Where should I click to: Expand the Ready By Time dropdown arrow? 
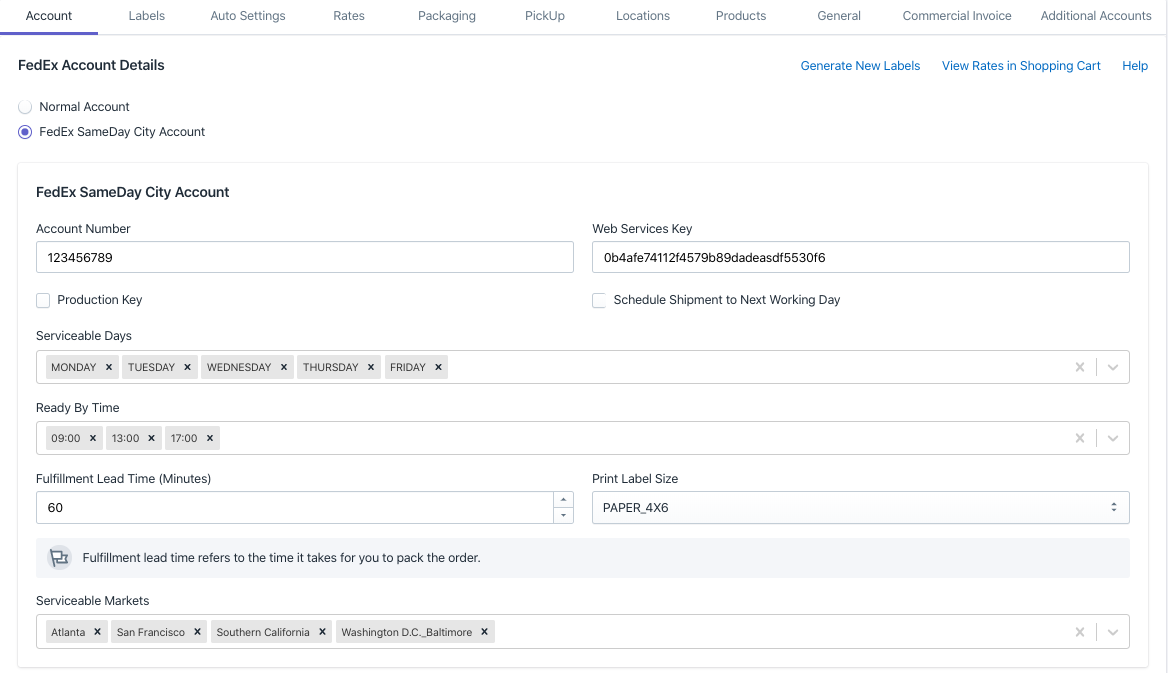coord(1113,438)
